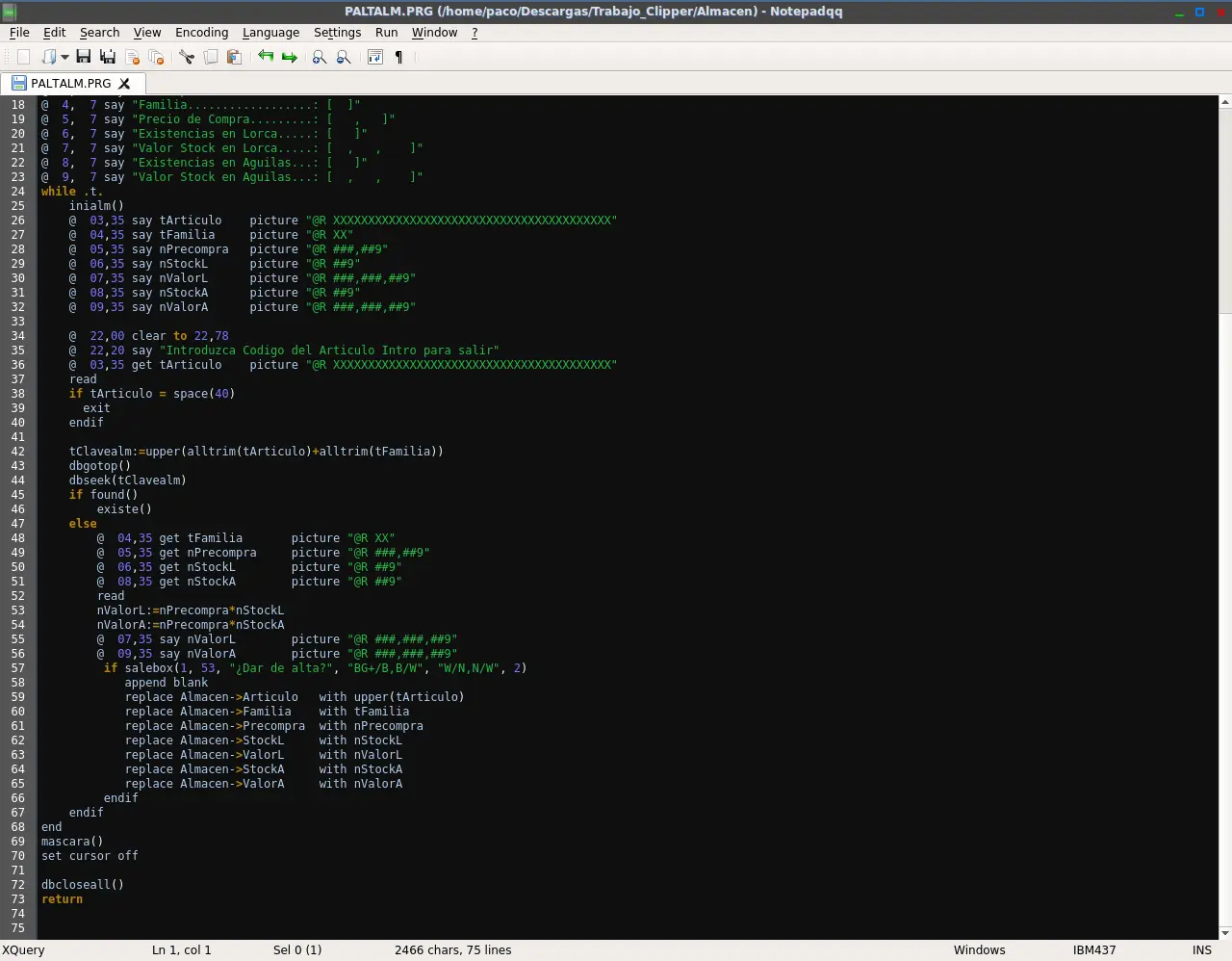Open the File menu
Viewport: 1232px width, 961px height.
[x=19, y=32]
